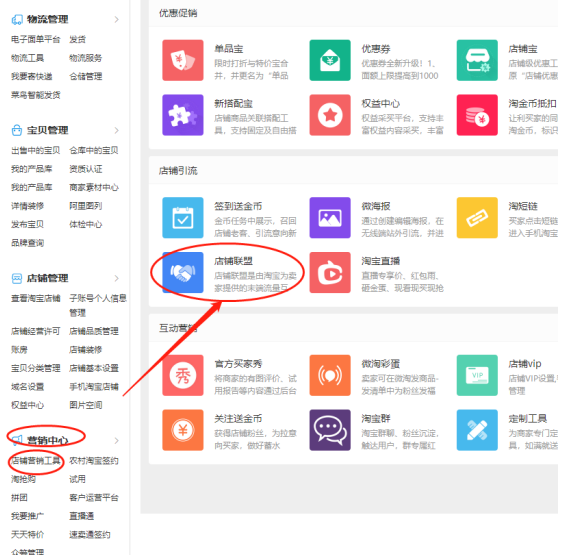This screenshot has height=555, width=576.
Task: Open the 店铺vip card icon
Action: [x=477, y=375]
